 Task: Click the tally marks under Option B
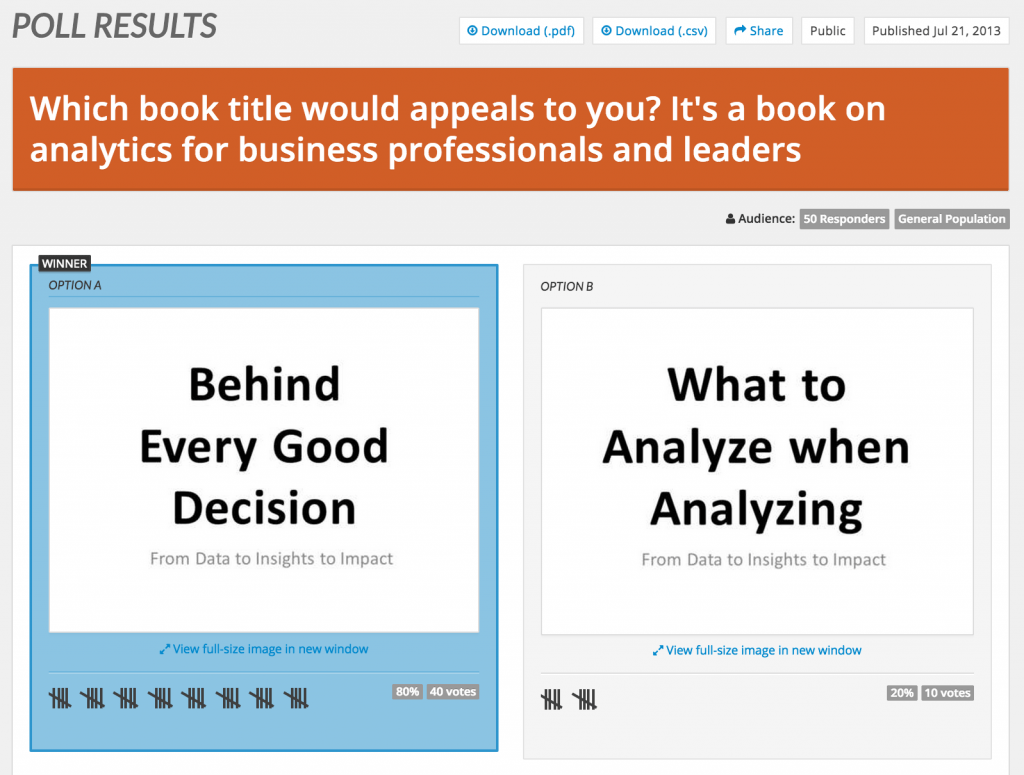(569, 700)
